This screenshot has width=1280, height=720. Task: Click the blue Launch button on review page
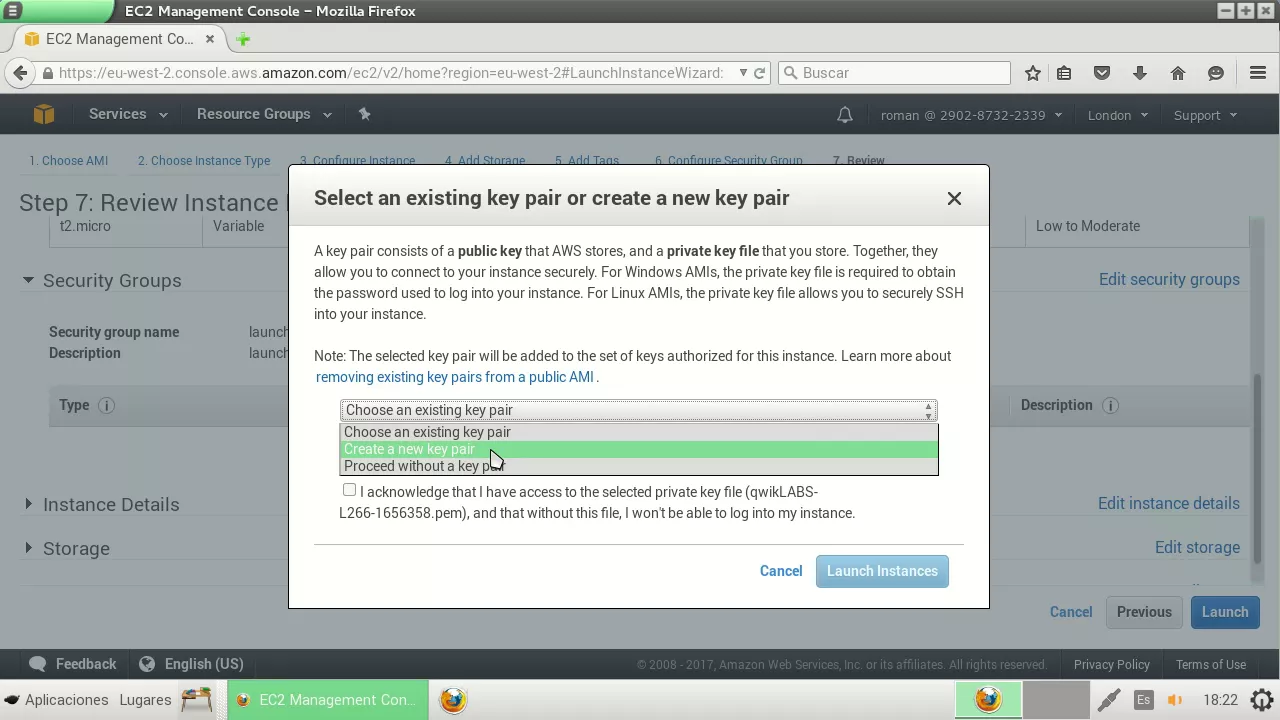click(1225, 612)
